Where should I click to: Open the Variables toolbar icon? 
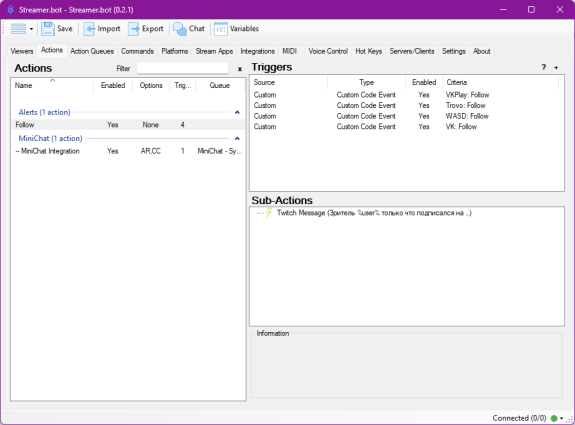point(221,29)
